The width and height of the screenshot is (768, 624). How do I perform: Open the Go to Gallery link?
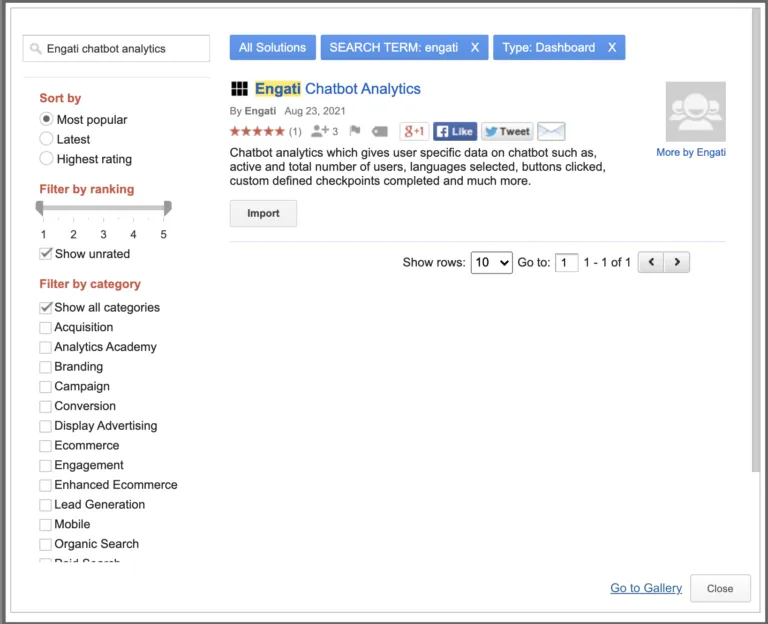[x=646, y=588]
